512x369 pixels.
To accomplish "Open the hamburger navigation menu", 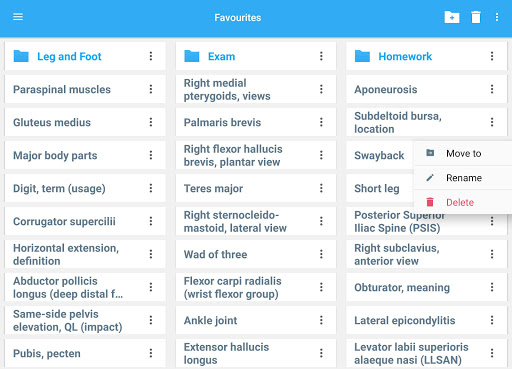I will (18, 17).
